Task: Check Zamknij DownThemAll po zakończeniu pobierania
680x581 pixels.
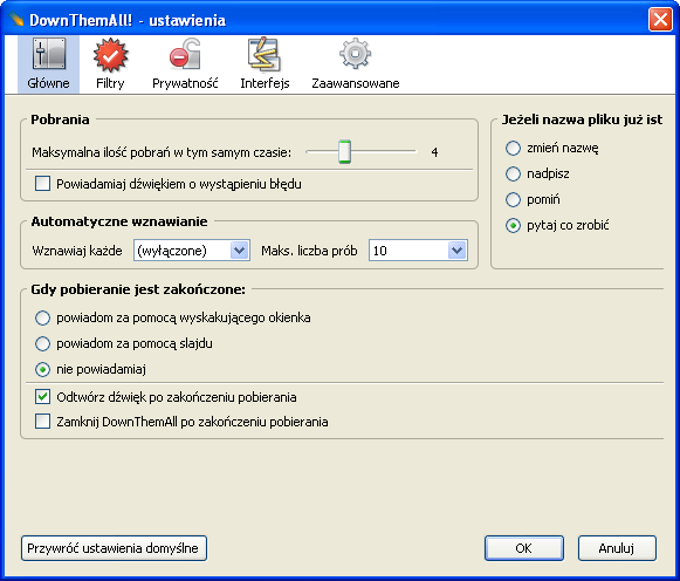Action: tap(42, 421)
